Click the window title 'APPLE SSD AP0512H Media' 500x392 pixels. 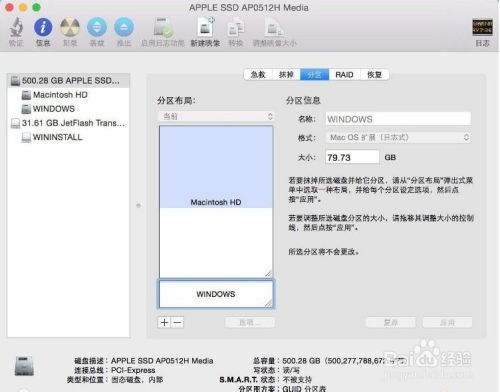click(249, 8)
